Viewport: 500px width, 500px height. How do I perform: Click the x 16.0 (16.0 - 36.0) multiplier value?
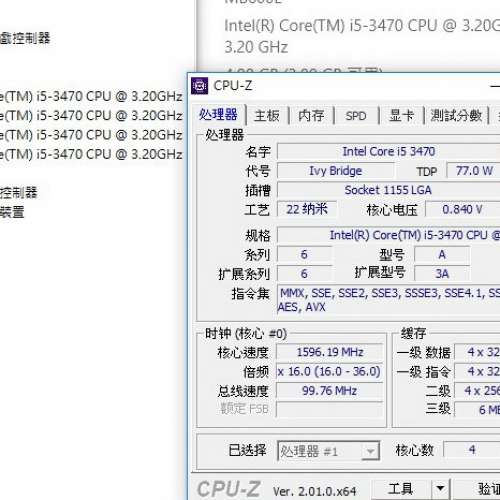330,372
